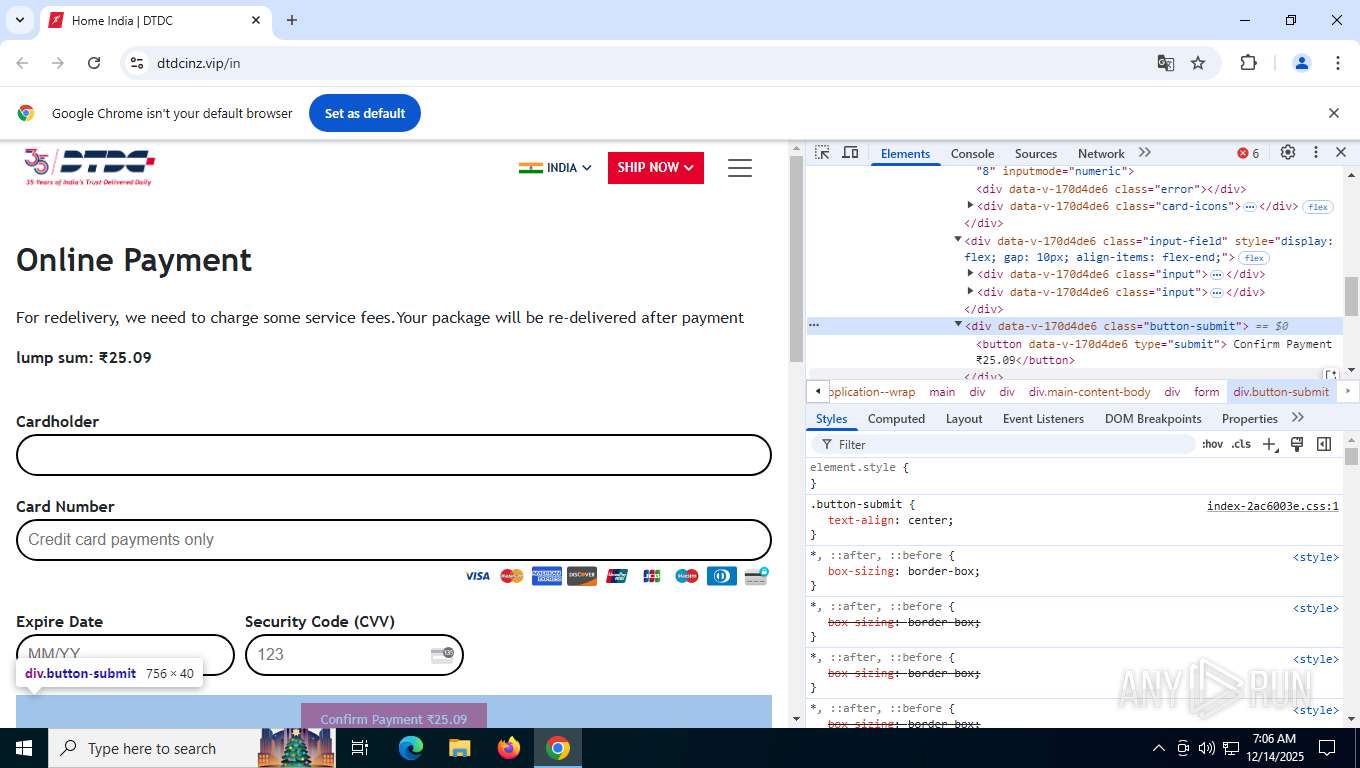This screenshot has height=768, width=1360.
Task: Open the Layout tab
Action: pos(964,418)
